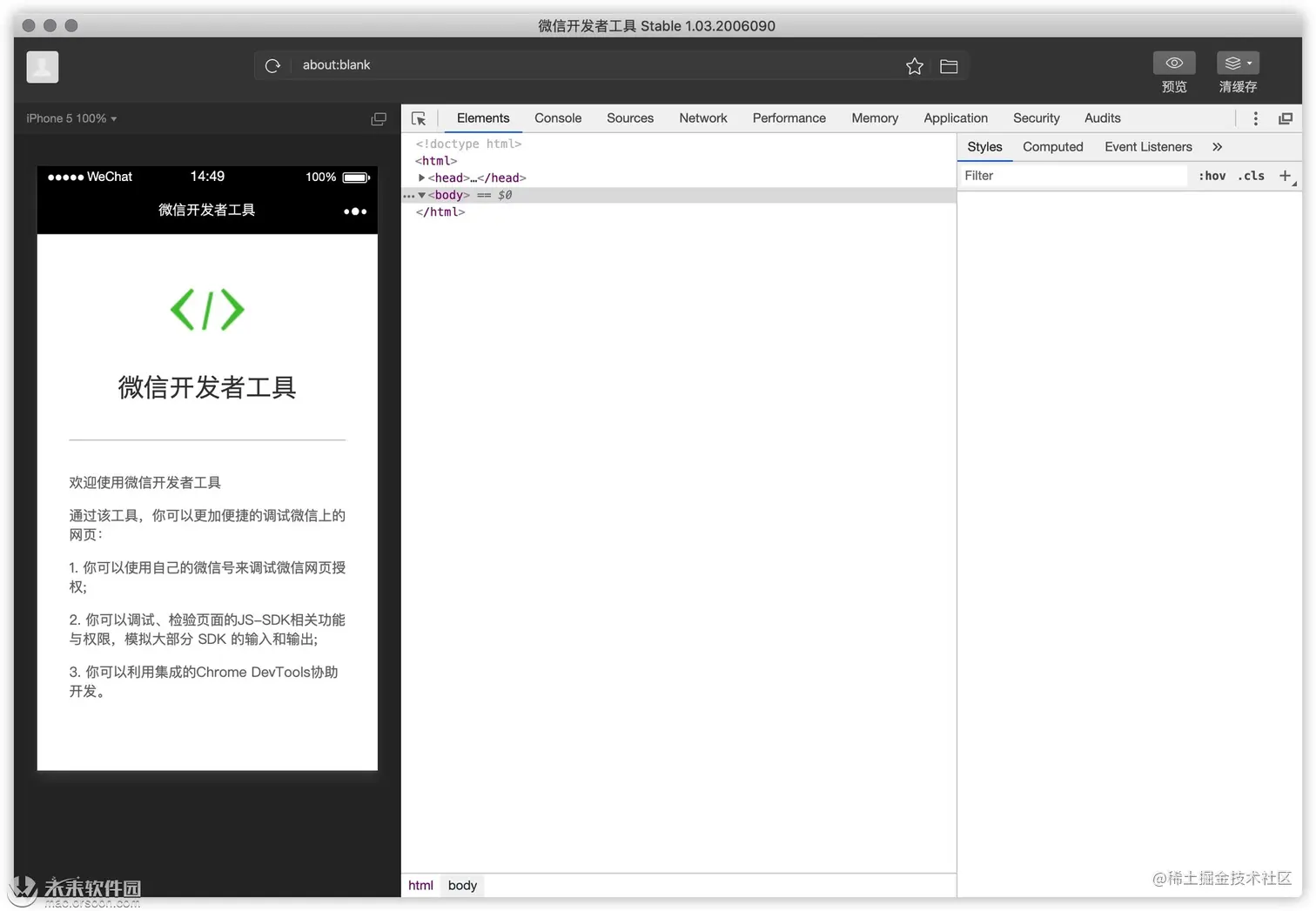The width and height of the screenshot is (1316, 911).
Task: Click the <html> opening tag line
Action: tap(436, 161)
